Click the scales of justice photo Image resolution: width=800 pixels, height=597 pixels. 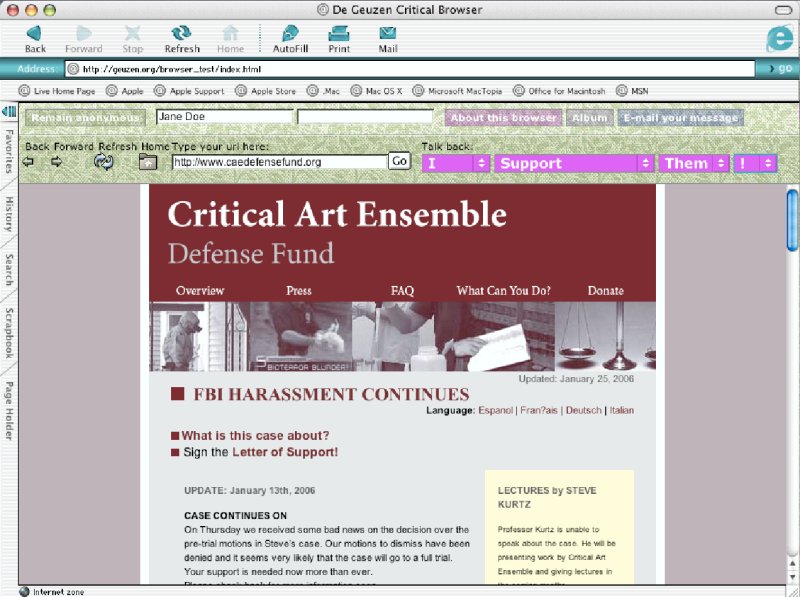[605, 336]
